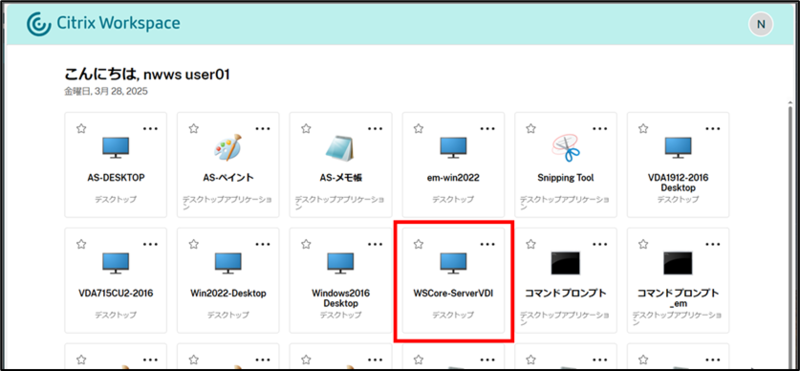800x371 pixels.
Task: Favorite WSCore-ServerVDI with its star
Action: (x=419, y=244)
